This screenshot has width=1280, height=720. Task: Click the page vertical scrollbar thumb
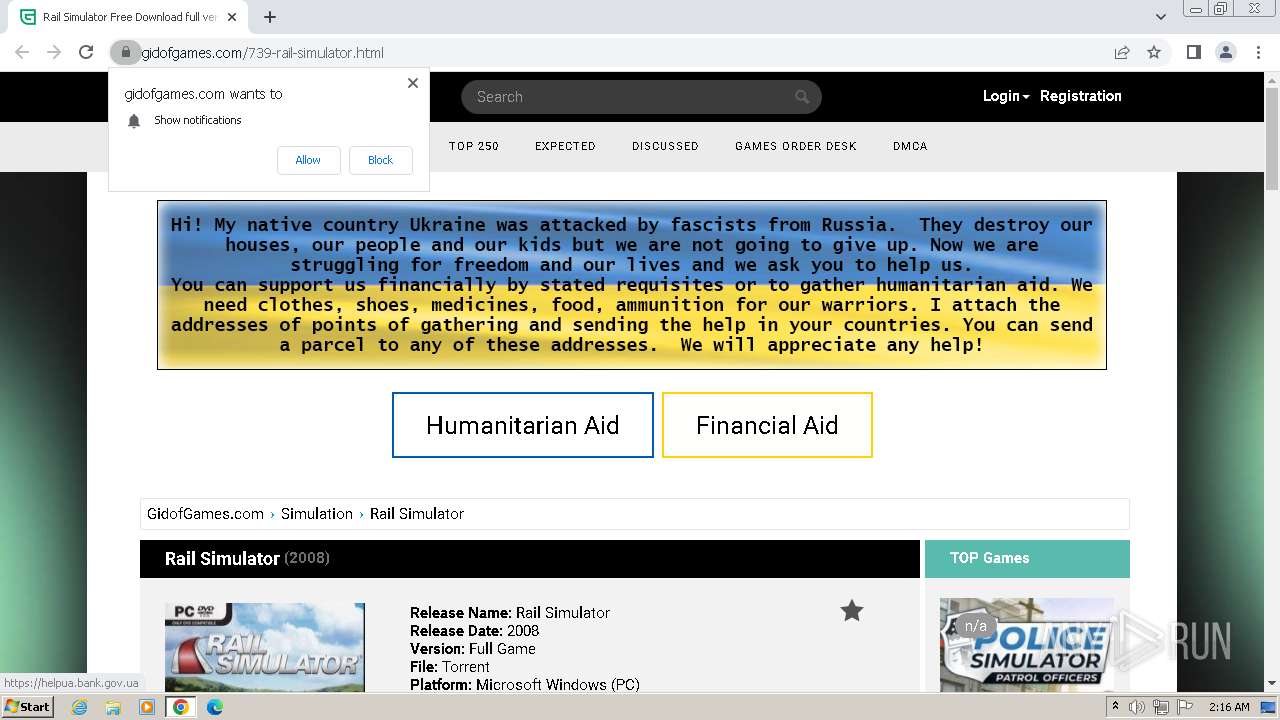pos(1272,140)
